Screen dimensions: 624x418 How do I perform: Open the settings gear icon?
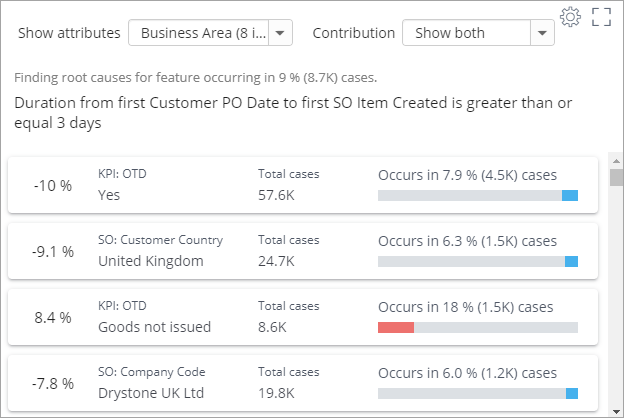tap(570, 17)
